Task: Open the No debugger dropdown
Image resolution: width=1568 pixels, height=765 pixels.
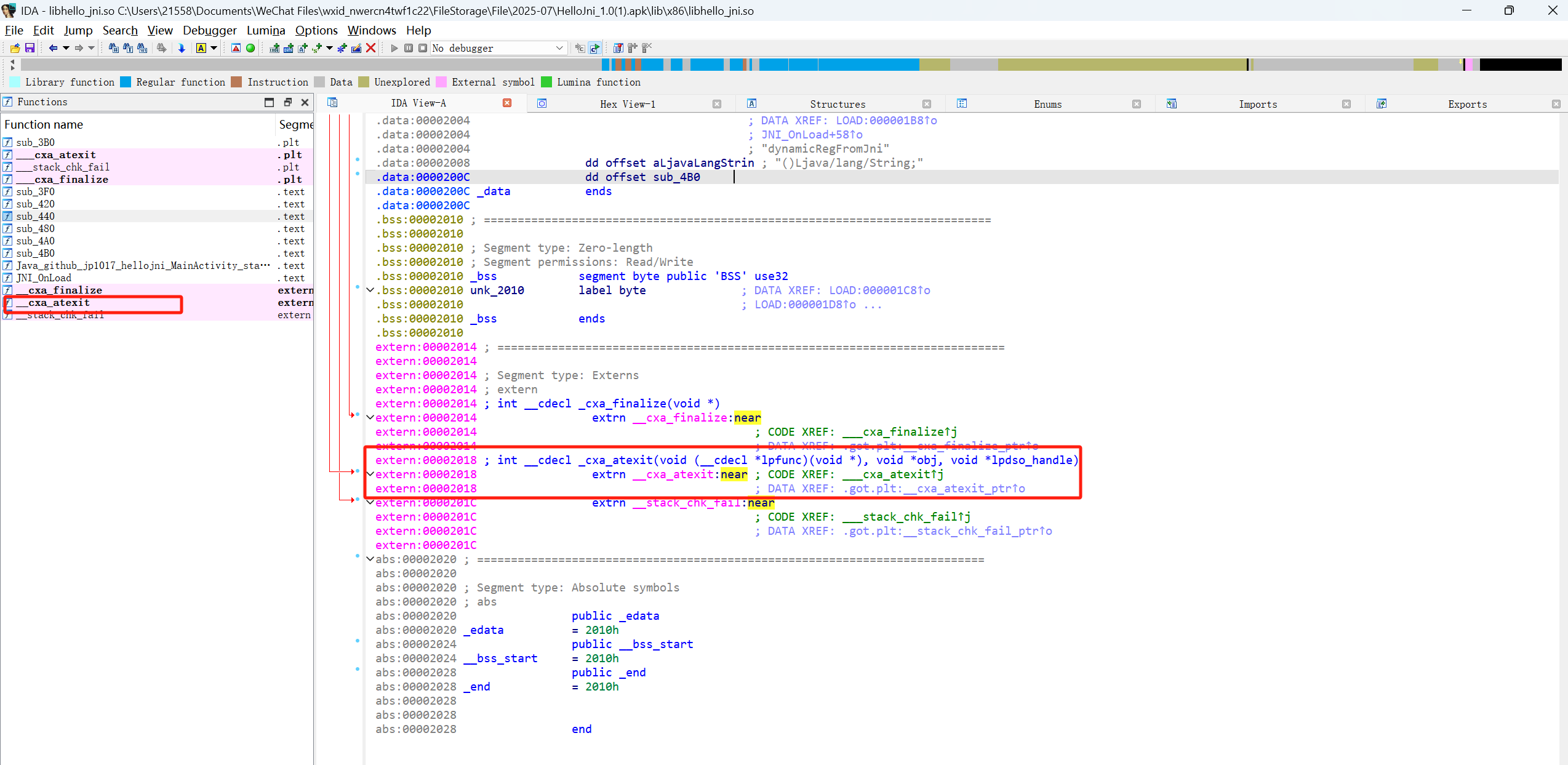Action: [559, 48]
